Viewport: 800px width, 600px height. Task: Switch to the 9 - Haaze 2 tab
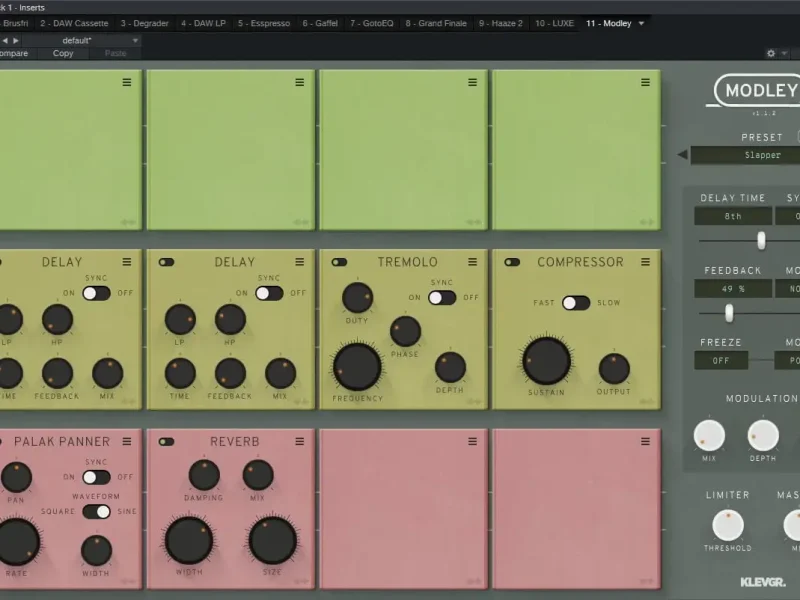point(501,23)
